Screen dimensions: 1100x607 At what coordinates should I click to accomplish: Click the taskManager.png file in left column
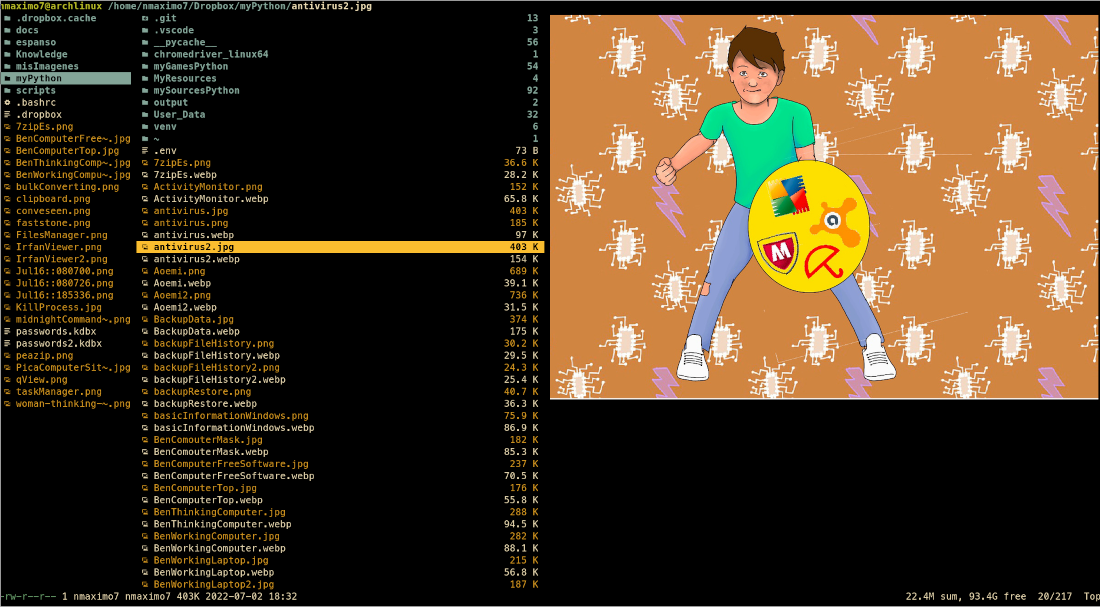tap(58, 392)
